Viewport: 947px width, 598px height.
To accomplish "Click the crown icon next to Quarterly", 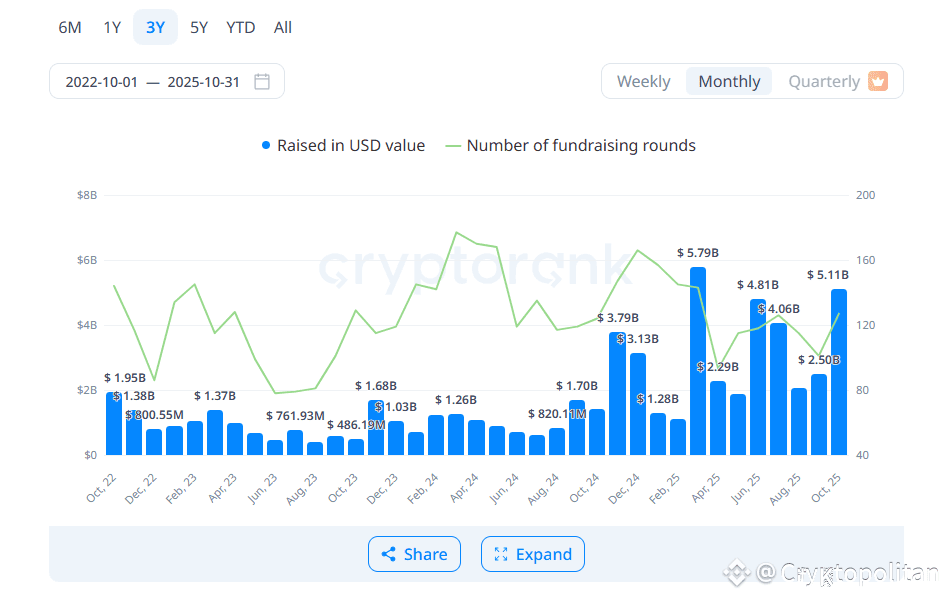I will (x=878, y=81).
